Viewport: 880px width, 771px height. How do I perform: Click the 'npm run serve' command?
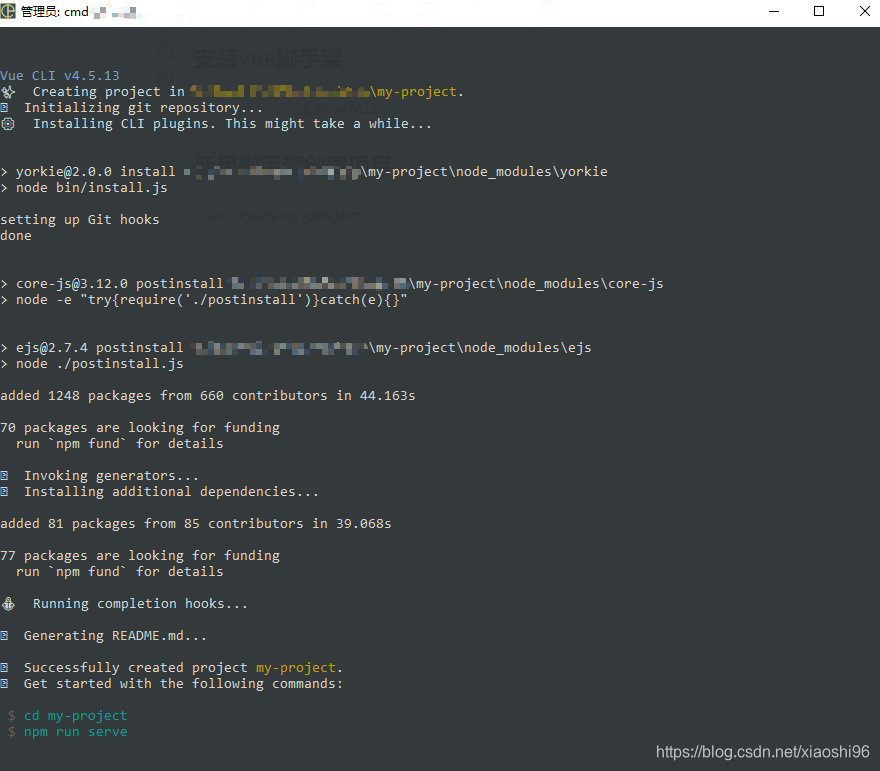pyautogui.click(x=76, y=732)
